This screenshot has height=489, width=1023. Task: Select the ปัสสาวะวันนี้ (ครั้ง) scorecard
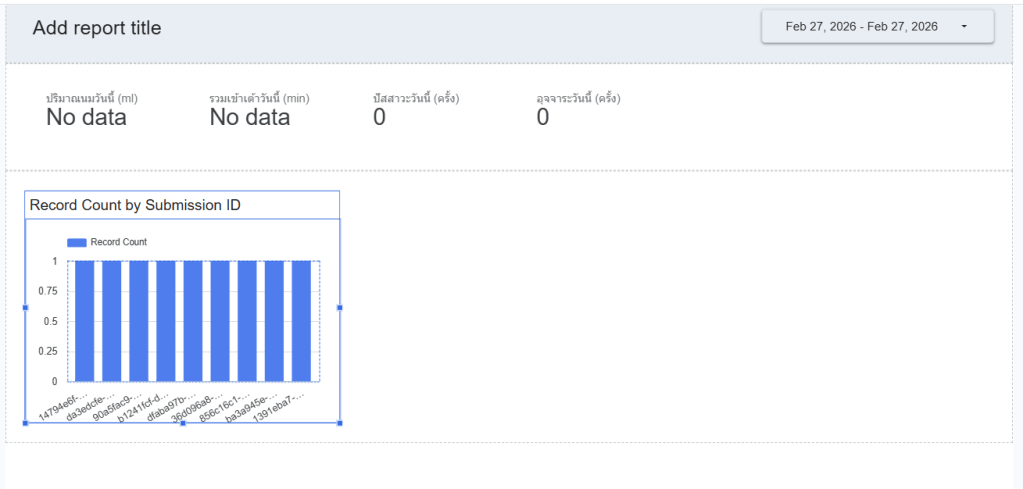pos(415,110)
